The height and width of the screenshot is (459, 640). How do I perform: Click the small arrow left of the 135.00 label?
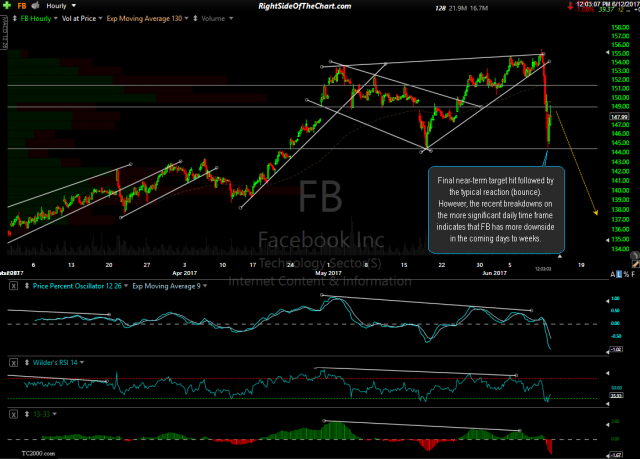(607, 240)
